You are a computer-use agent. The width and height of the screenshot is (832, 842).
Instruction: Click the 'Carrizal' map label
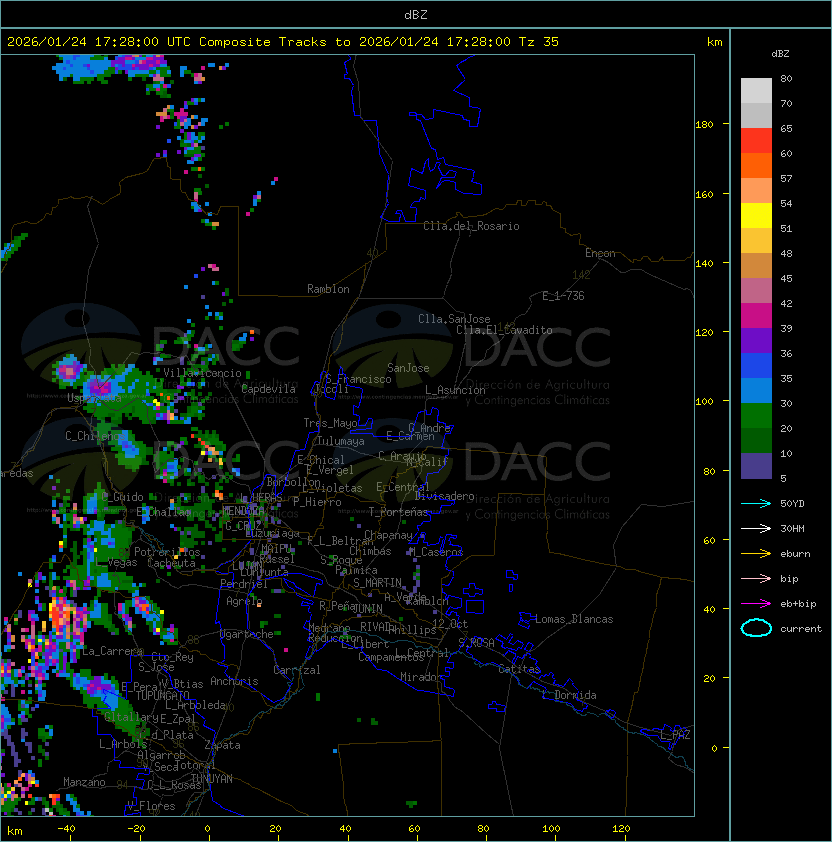coord(296,670)
